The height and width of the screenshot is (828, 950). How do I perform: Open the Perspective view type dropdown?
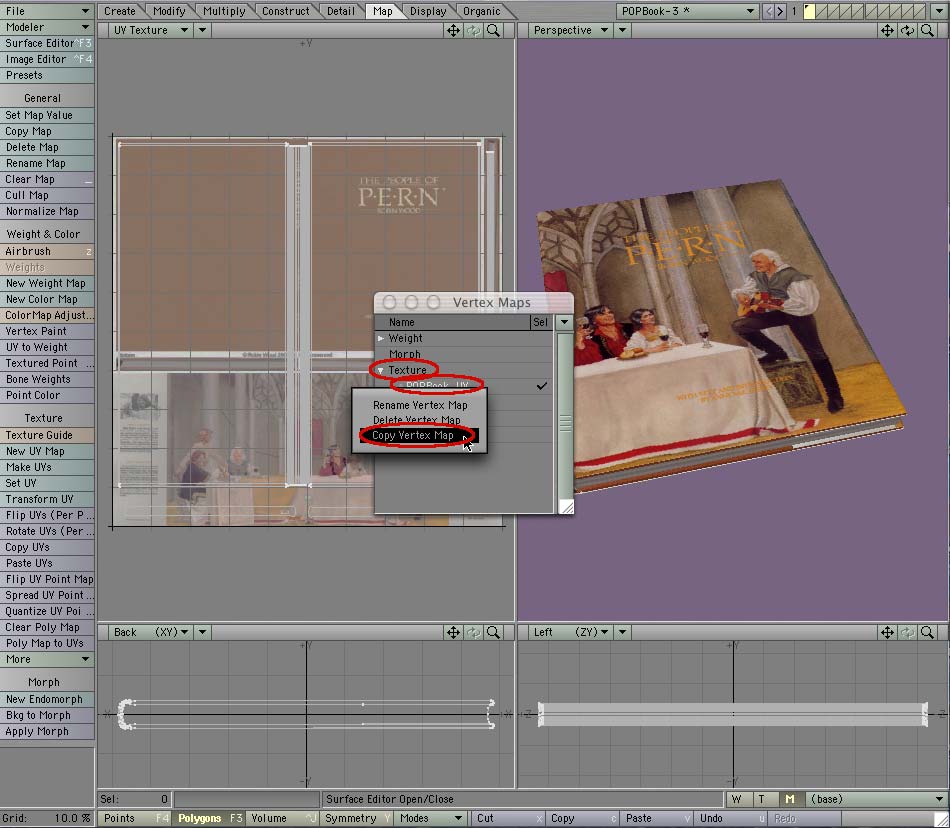tap(570, 30)
